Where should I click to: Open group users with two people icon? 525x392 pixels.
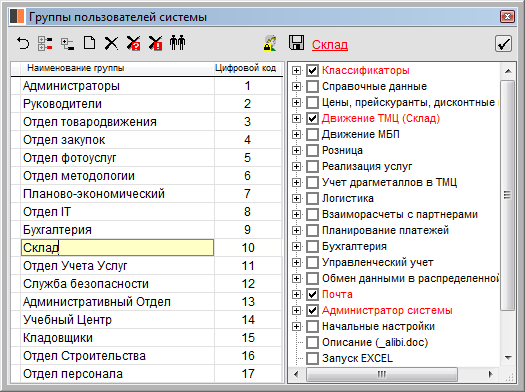pos(177,43)
